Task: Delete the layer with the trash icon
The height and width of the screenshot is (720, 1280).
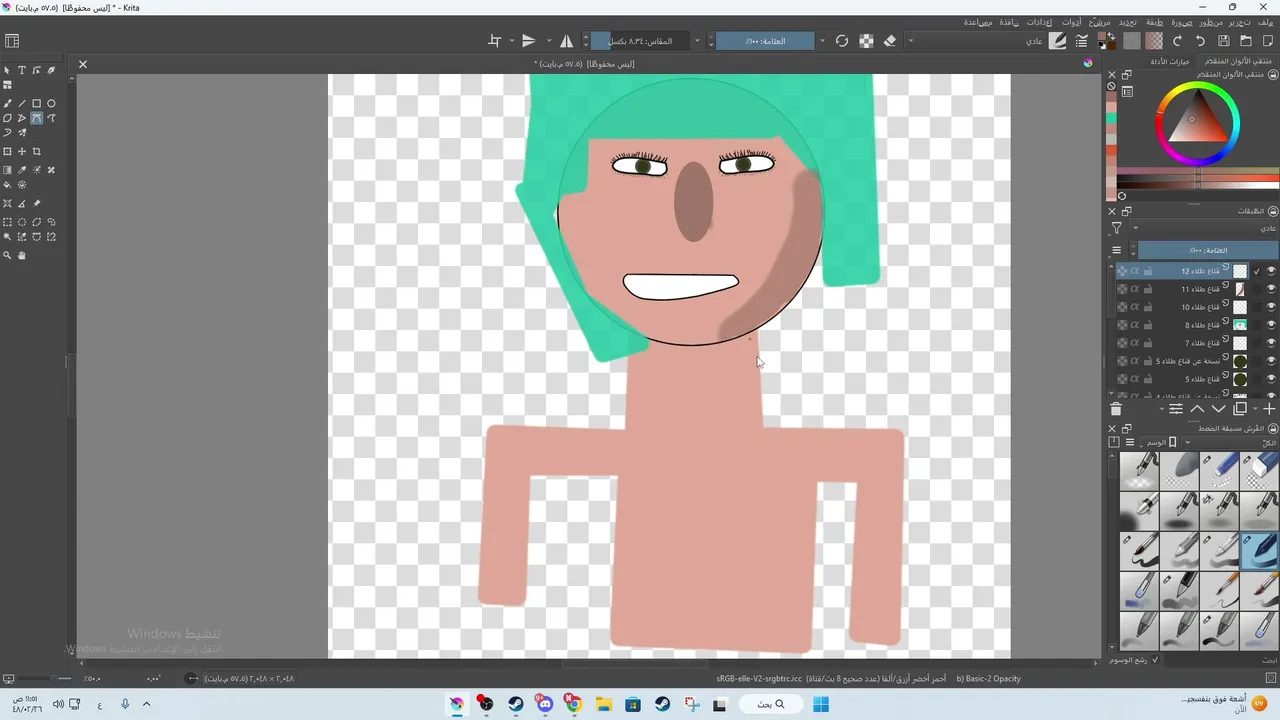Action: pyautogui.click(x=1117, y=409)
